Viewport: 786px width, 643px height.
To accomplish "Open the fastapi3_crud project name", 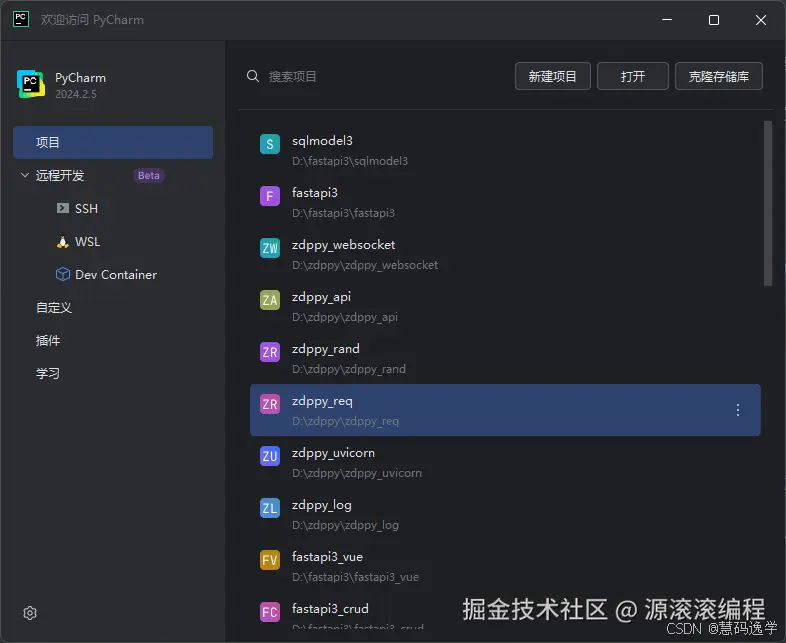I will pyautogui.click(x=330, y=609).
